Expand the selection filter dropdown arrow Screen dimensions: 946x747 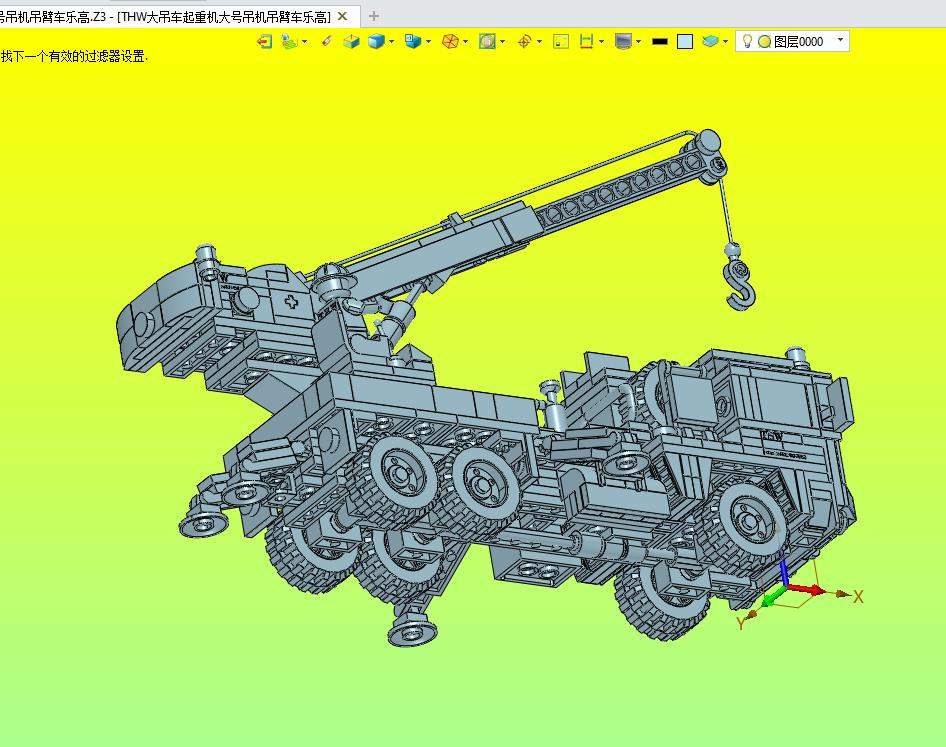[304, 42]
